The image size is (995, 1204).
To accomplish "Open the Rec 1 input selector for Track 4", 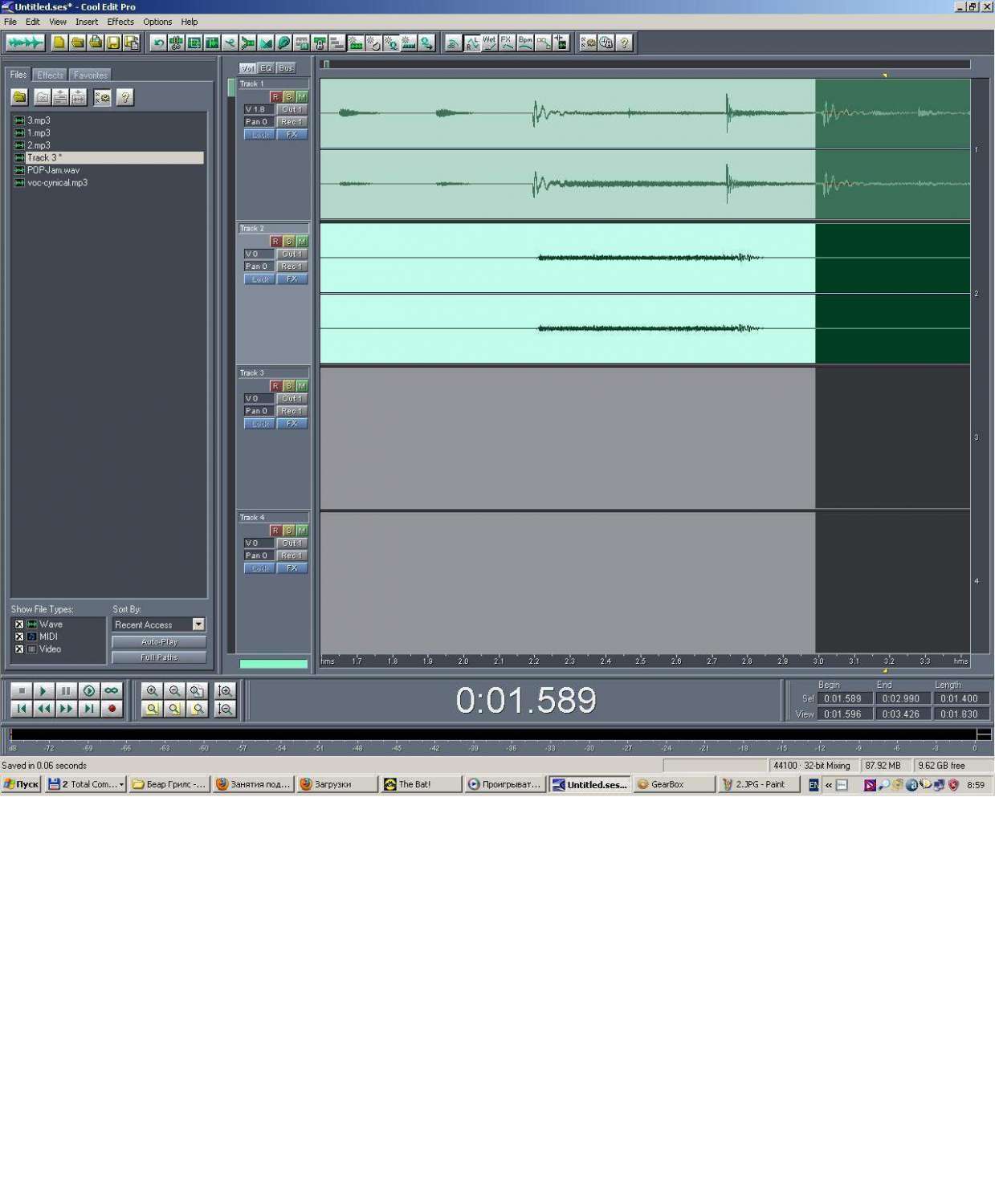I will tap(292, 555).
